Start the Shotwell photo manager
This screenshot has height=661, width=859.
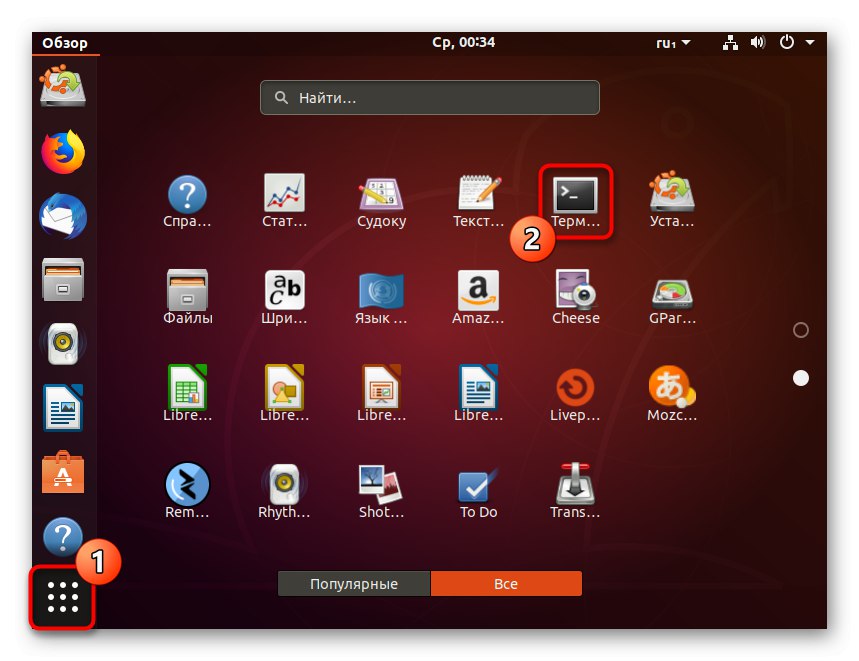(x=381, y=483)
